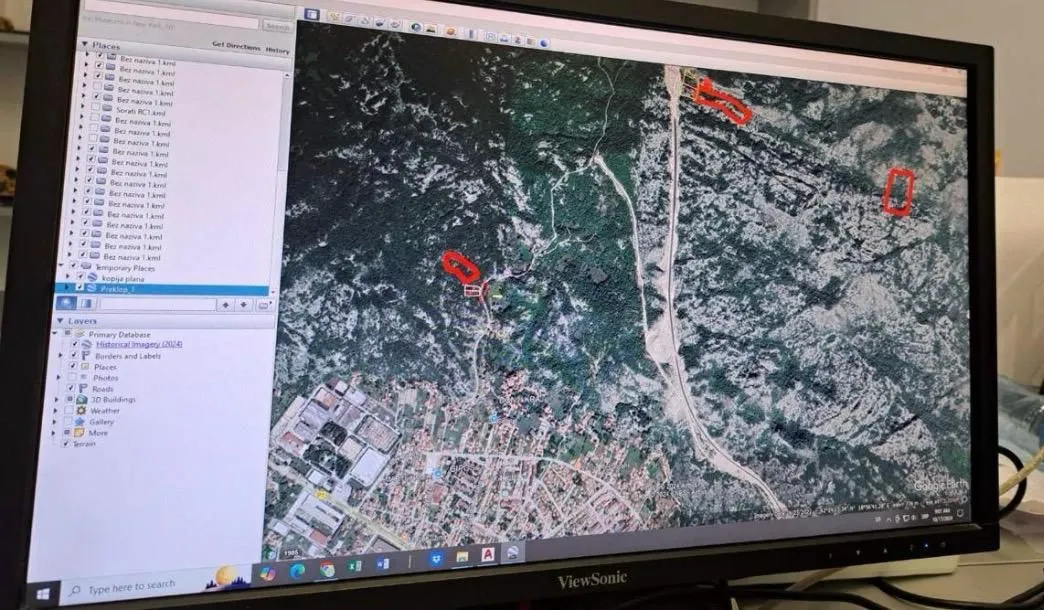Click the 1985 historical imagery date button
The width and height of the screenshot is (1044, 610).
(x=291, y=553)
